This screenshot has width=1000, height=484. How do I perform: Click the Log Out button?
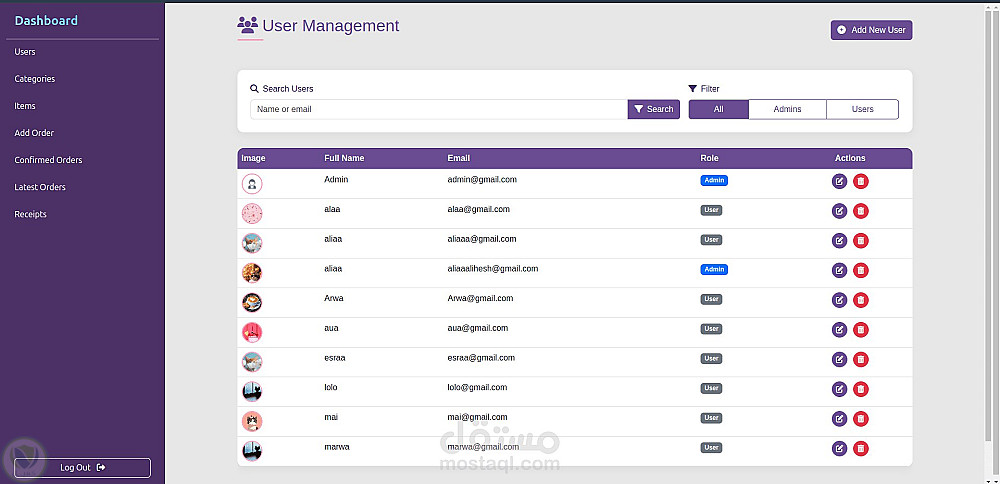click(x=82, y=467)
